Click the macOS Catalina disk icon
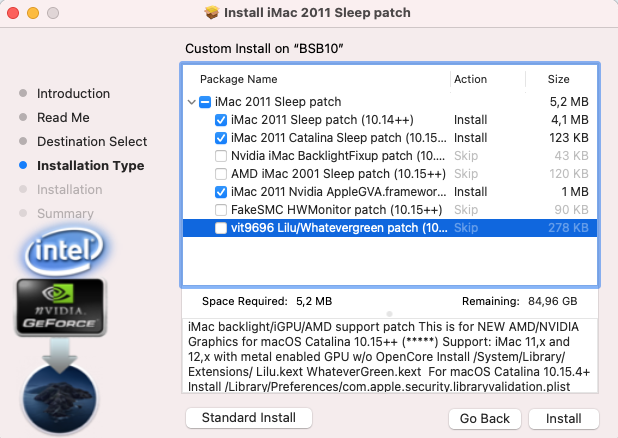The image size is (618, 438). (64, 400)
